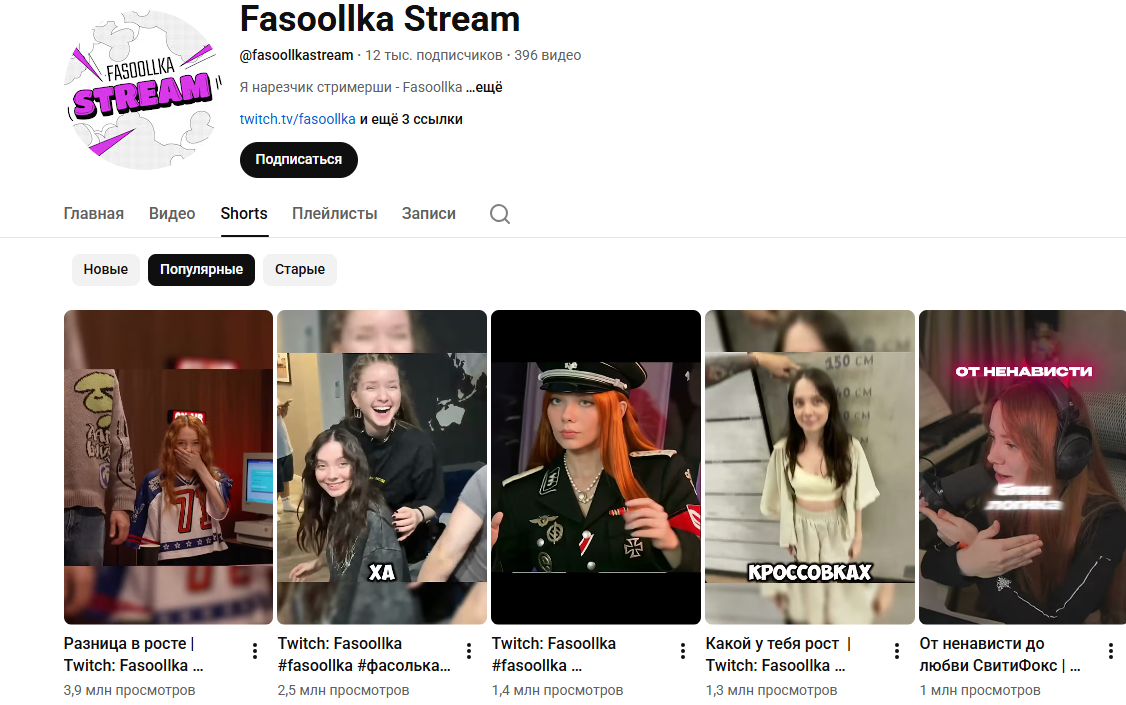Image resolution: width=1126 pixels, height=705 pixels.
Task: Select the 'Популярные' sort chip
Action: pos(201,270)
